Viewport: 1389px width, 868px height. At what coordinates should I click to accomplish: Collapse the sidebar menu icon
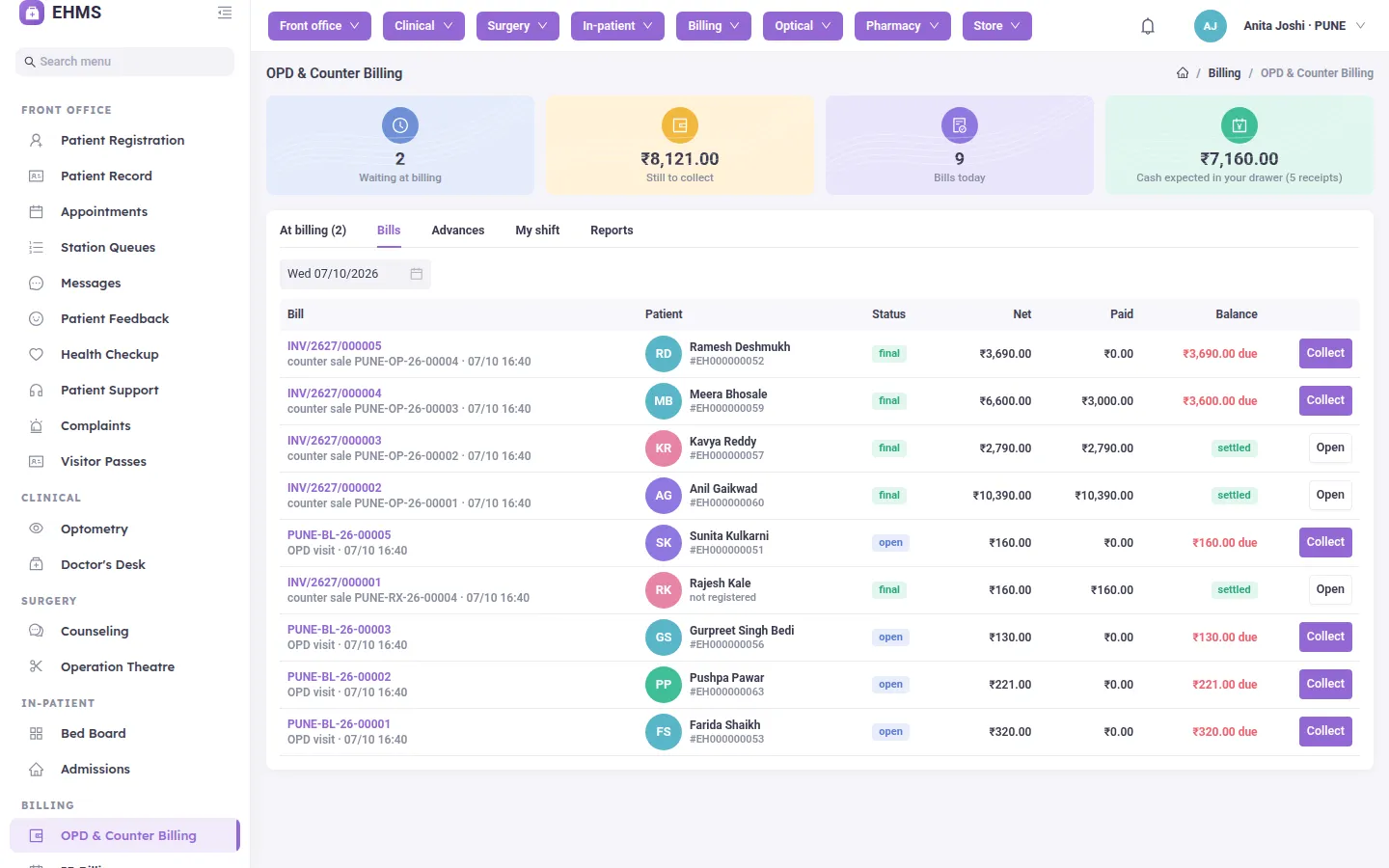[225, 13]
